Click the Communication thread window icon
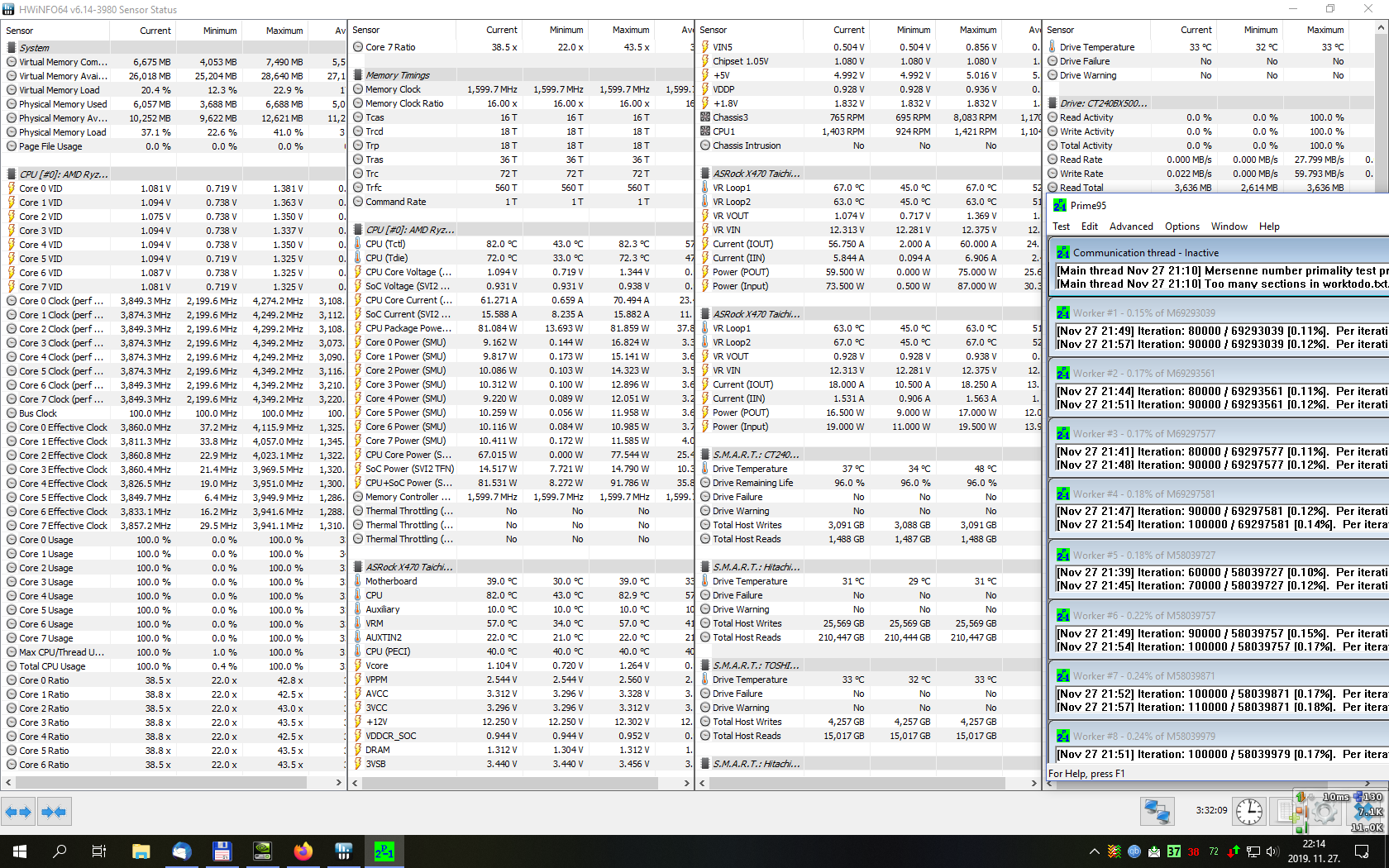Viewport: 1389px width, 868px height. [1063, 252]
